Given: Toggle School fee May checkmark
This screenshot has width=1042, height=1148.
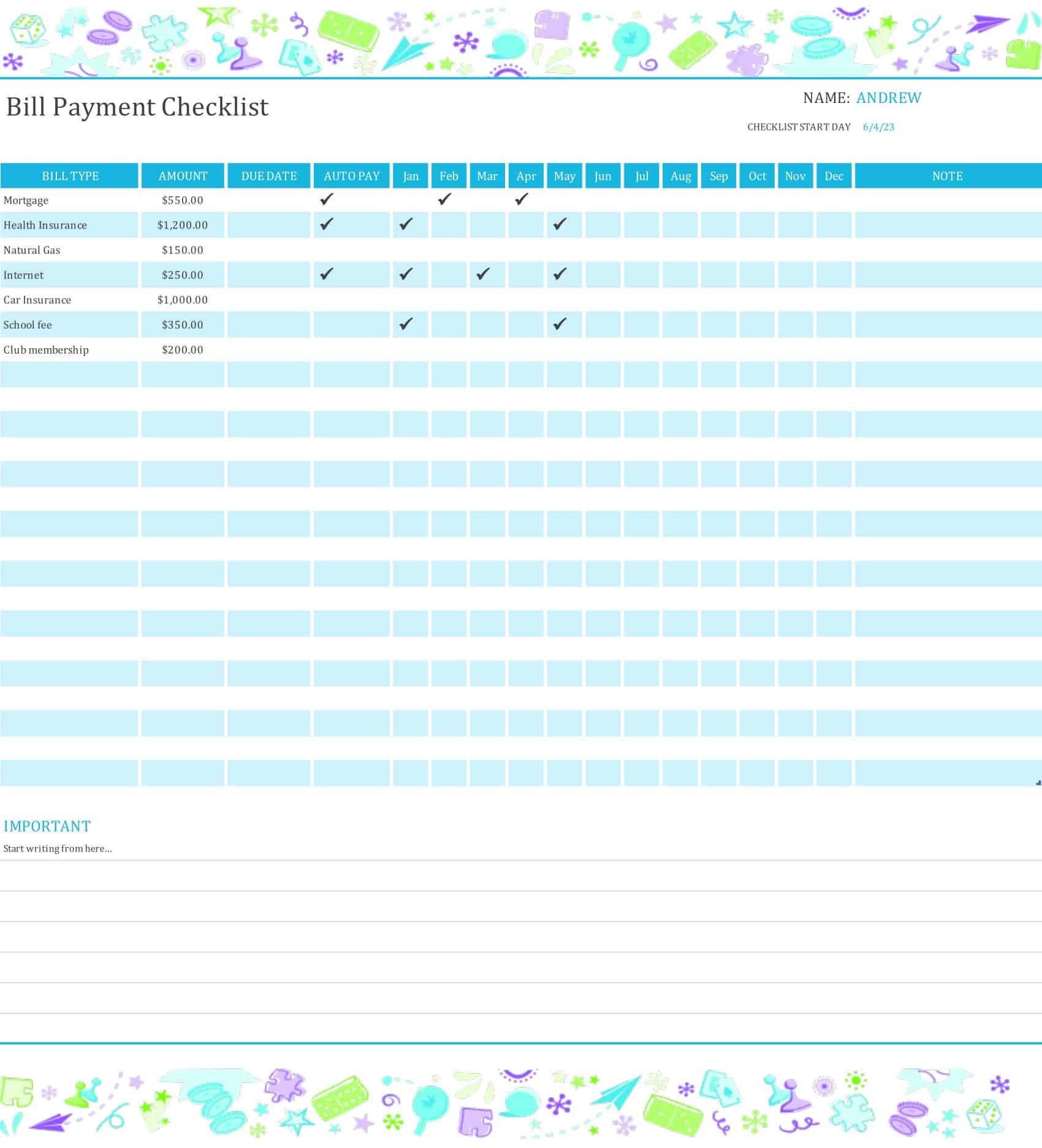Looking at the screenshot, I should click(x=560, y=324).
